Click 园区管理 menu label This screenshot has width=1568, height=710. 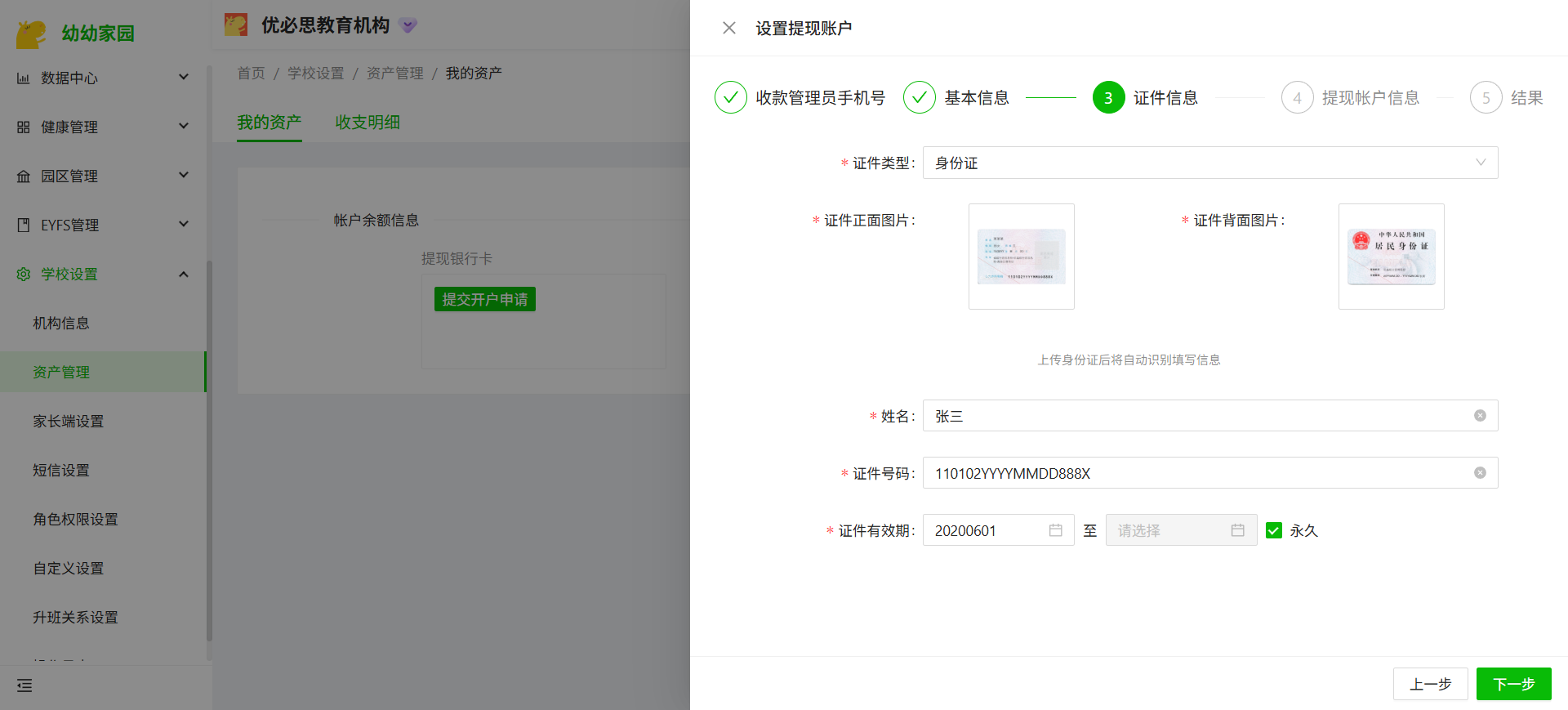69,176
